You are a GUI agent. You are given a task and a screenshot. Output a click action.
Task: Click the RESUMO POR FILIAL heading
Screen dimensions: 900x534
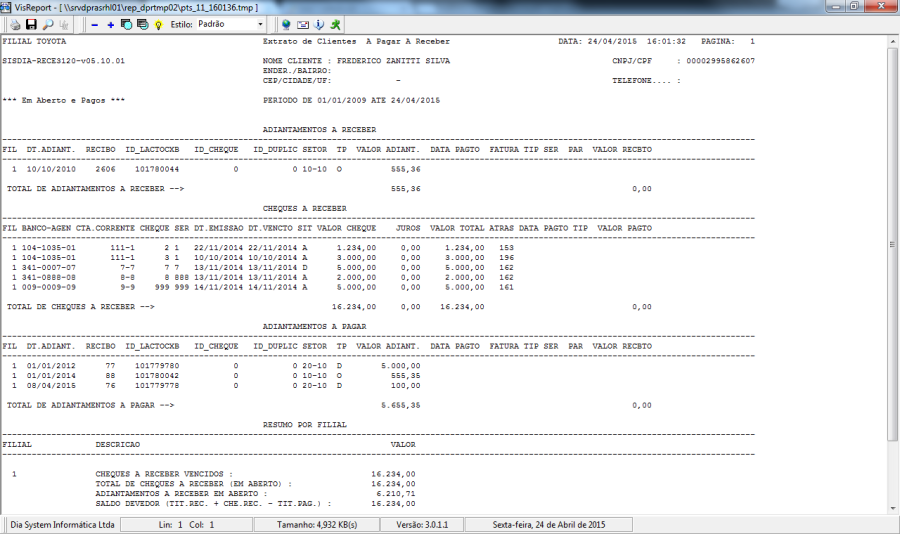[x=305, y=425]
